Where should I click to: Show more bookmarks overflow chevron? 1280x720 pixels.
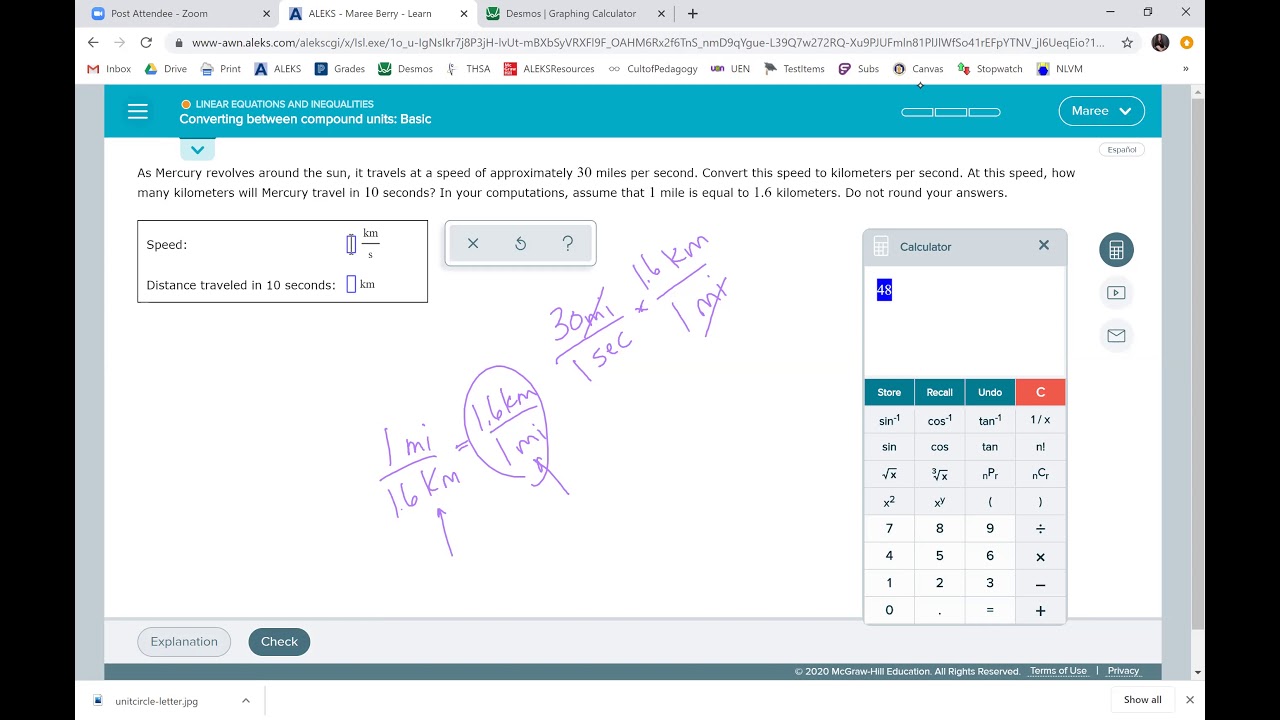(1186, 69)
